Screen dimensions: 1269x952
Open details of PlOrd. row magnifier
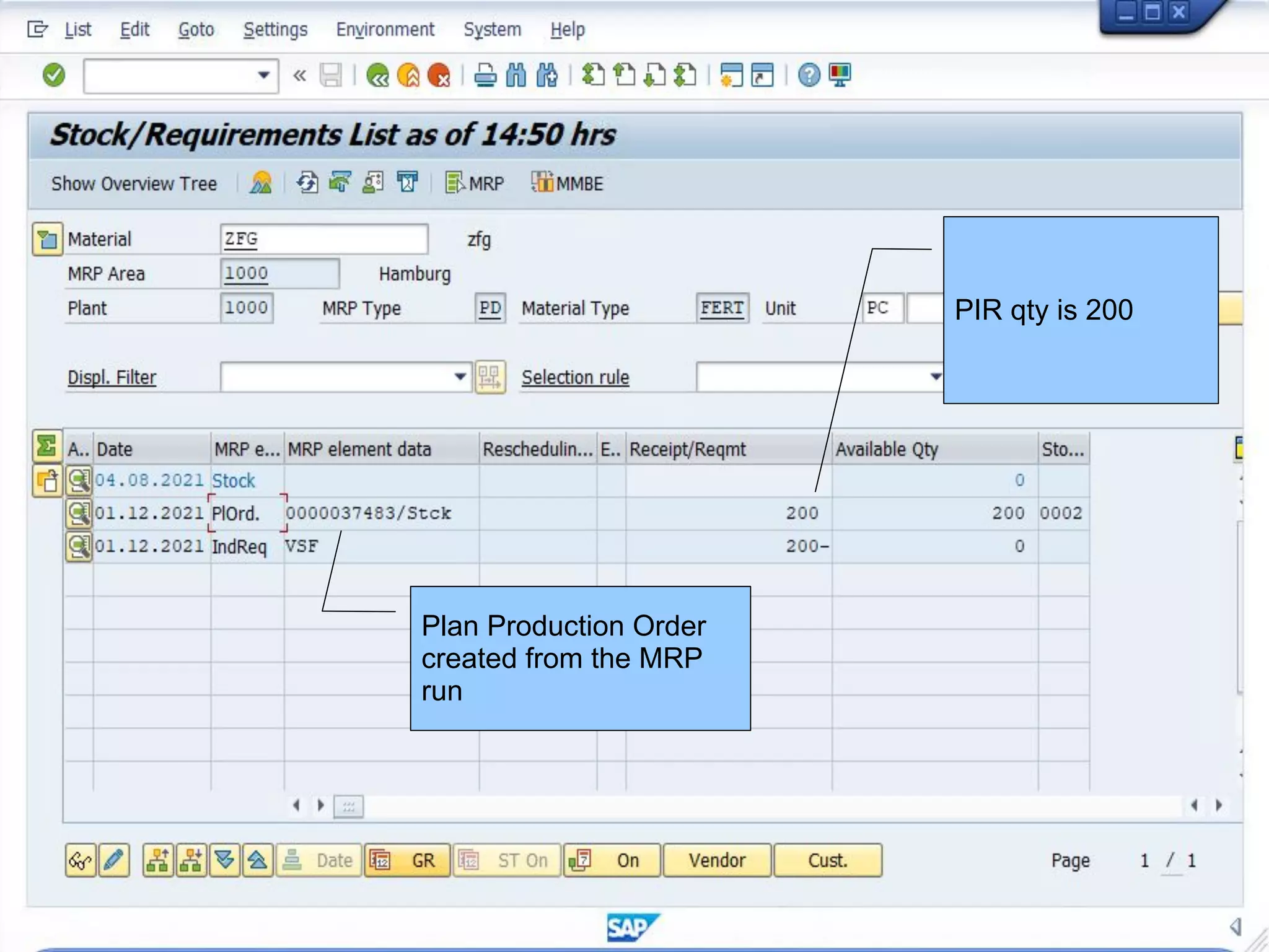point(79,513)
